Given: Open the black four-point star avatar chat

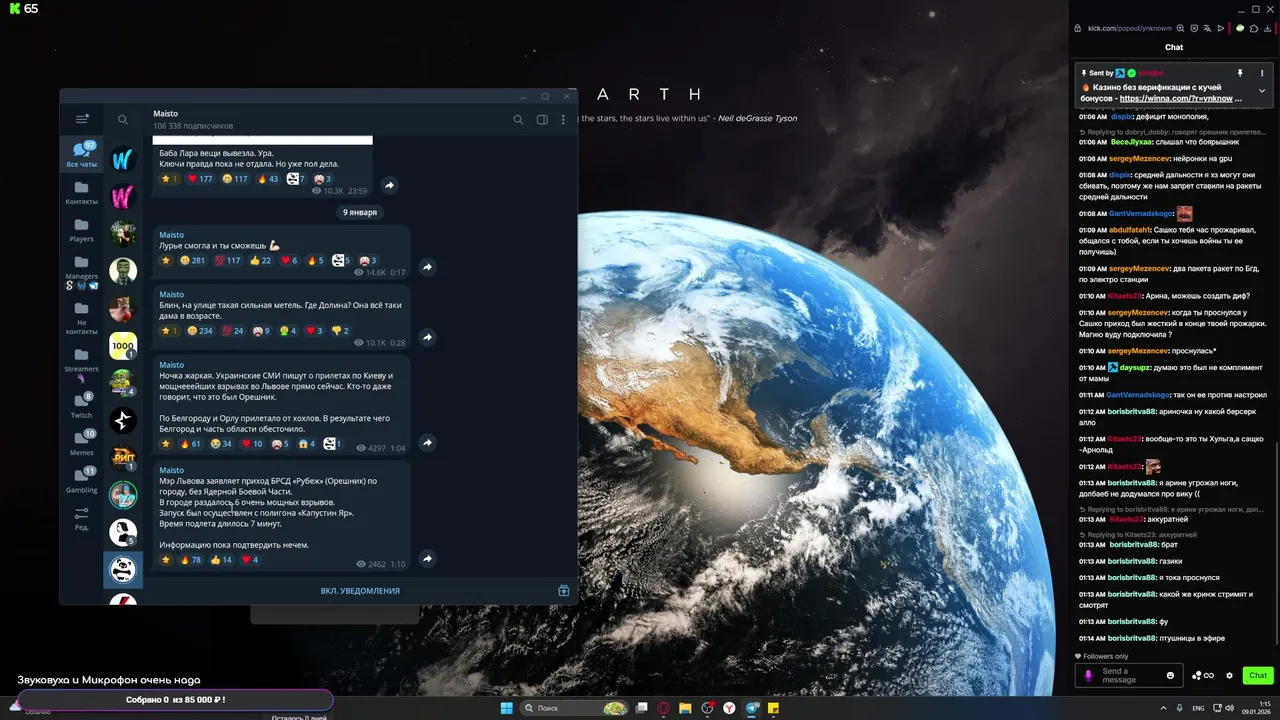Looking at the screenshot, I should (x=123, y=420).
